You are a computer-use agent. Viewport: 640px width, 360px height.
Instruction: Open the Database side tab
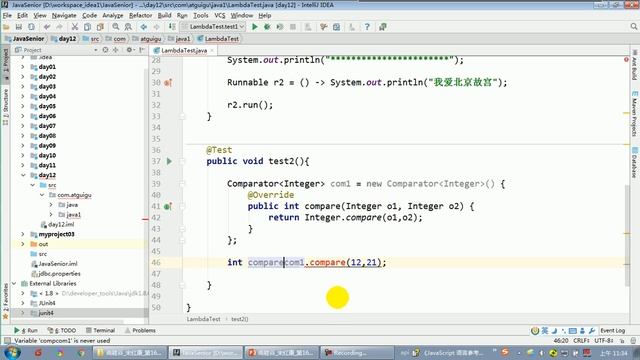[635, 162]
